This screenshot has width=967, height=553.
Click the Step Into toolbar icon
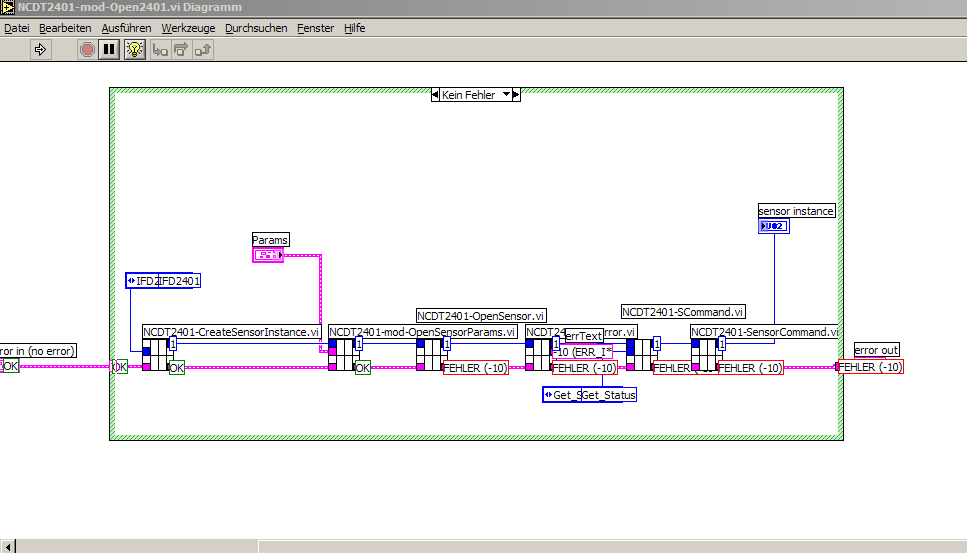tap(160, 50)
